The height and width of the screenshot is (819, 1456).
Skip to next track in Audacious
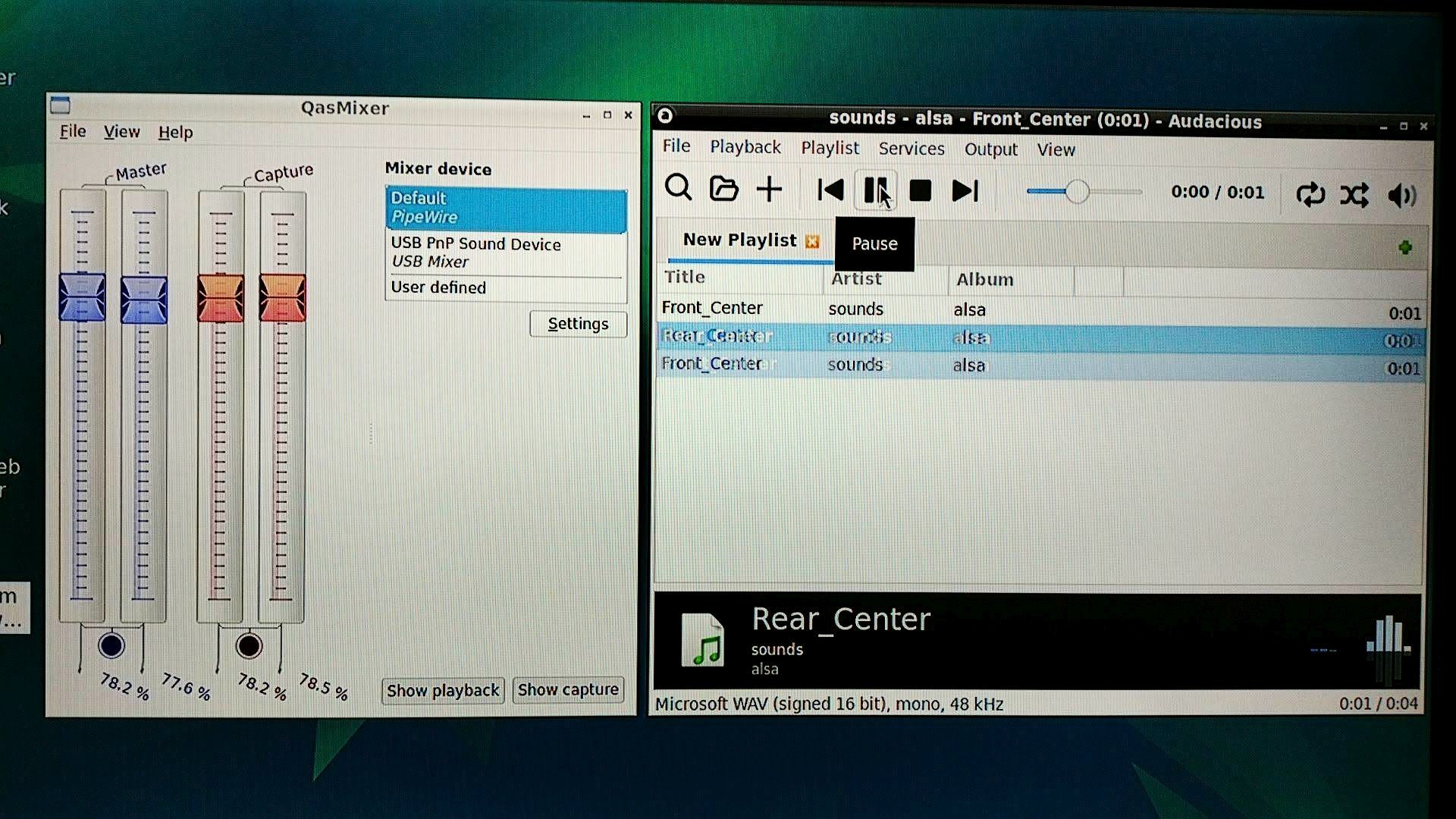[x=965, y=191]
